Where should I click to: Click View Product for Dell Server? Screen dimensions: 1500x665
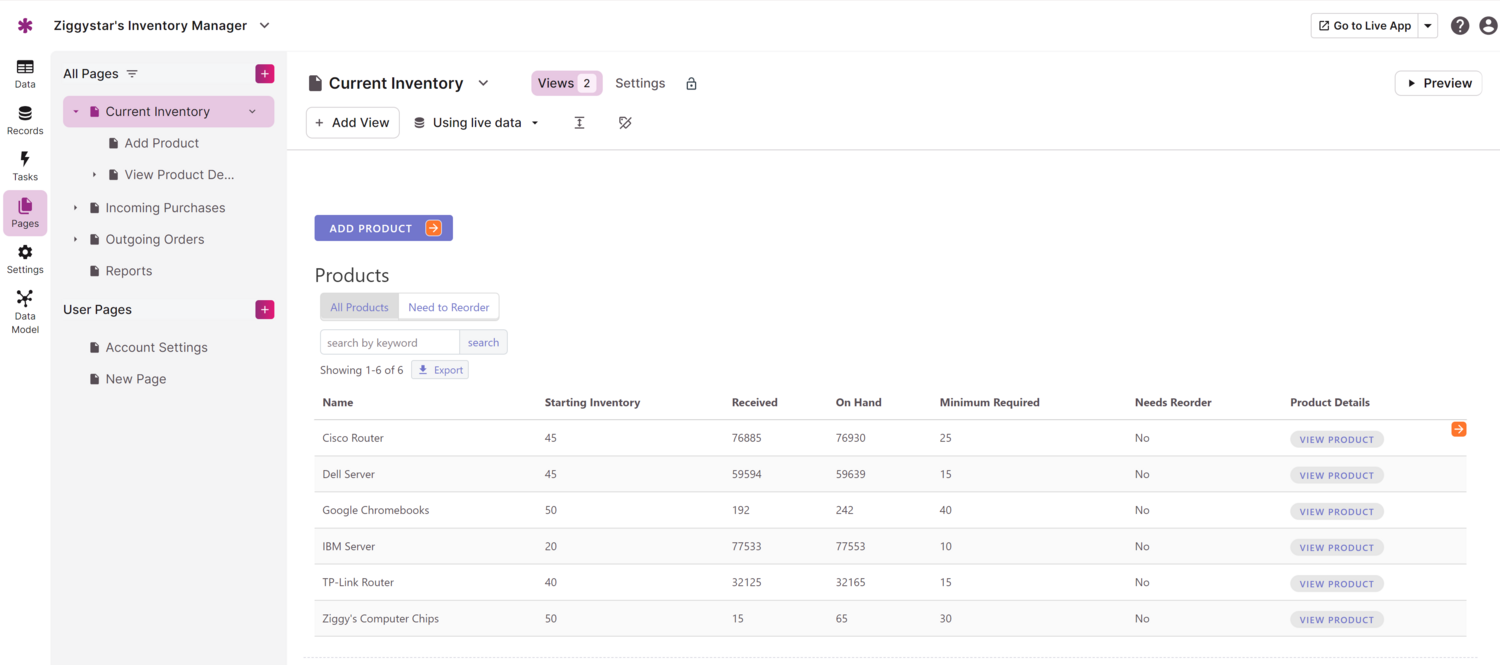pyautogui.click(x=1336, y=476)
